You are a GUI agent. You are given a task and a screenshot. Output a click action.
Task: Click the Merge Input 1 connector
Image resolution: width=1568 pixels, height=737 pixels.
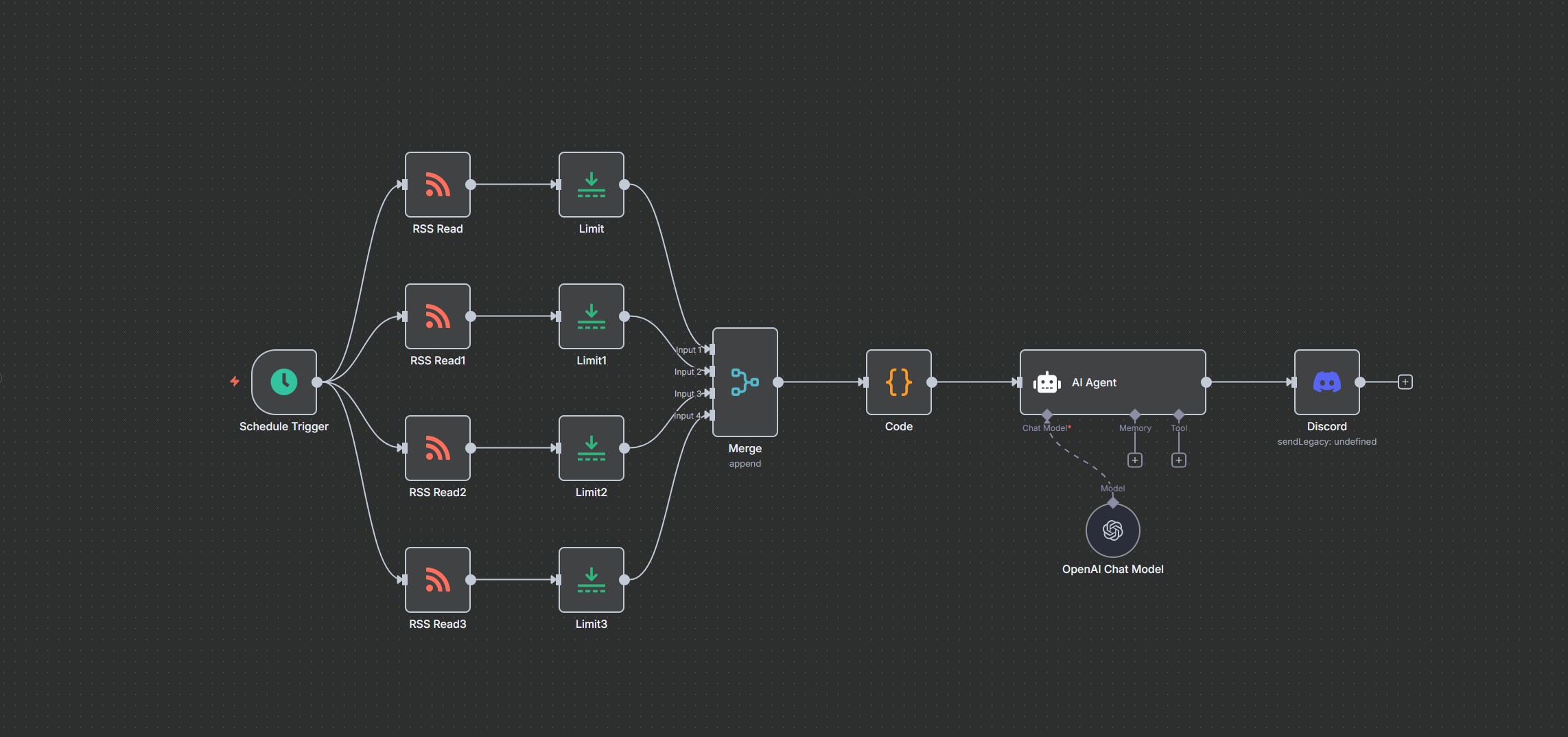(x=712, y=349)
